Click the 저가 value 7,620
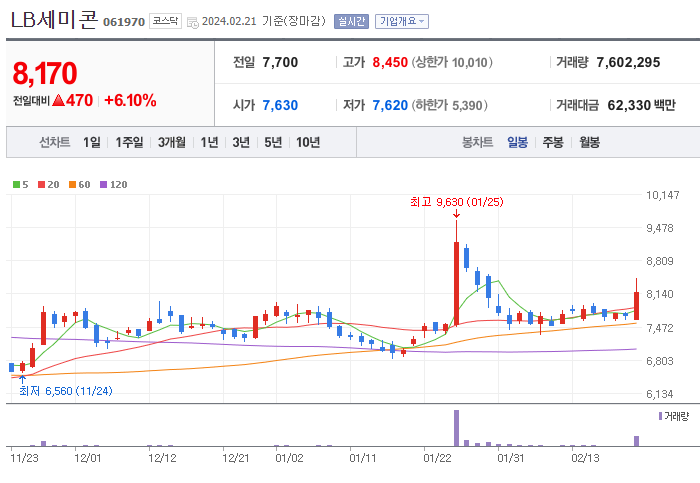This screenshot has height=483, width=700. pos(390,105)
